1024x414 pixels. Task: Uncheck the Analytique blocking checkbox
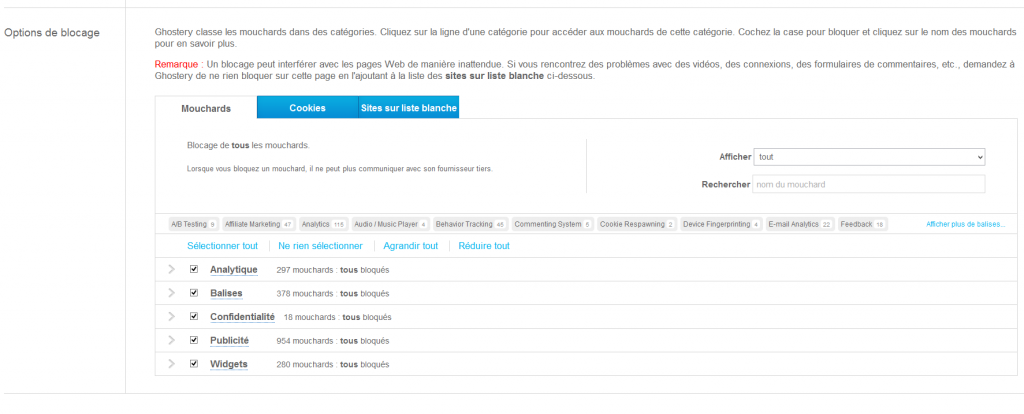click(x=194, y=269)
